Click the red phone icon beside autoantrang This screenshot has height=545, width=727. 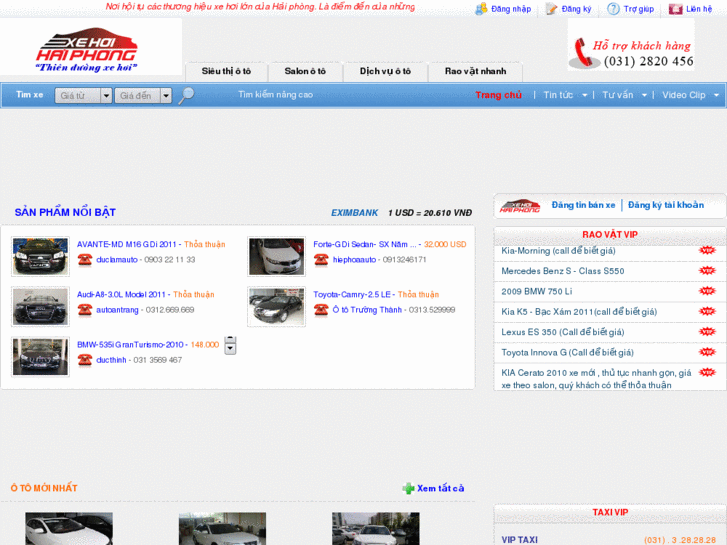(x=85, y=310)
